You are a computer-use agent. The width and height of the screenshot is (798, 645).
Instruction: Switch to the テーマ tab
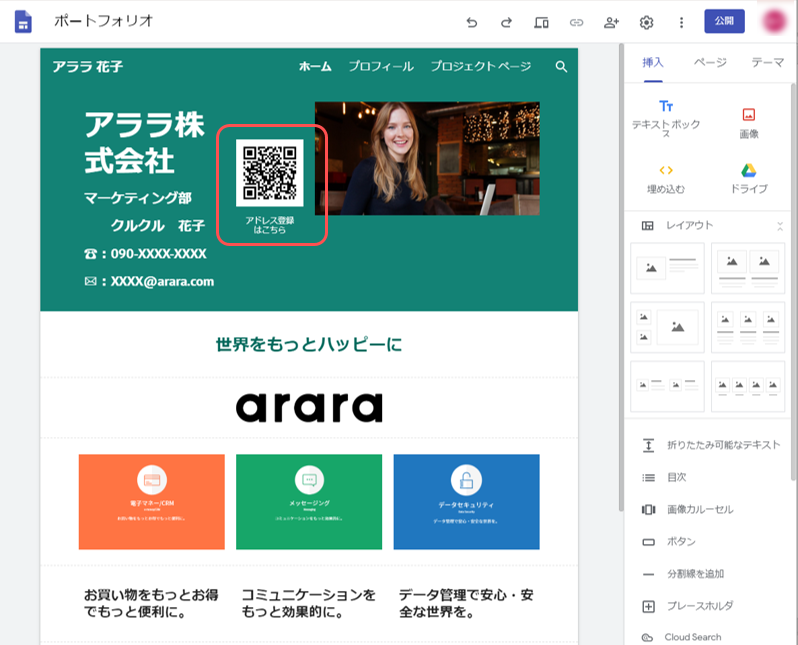[767, 63]
